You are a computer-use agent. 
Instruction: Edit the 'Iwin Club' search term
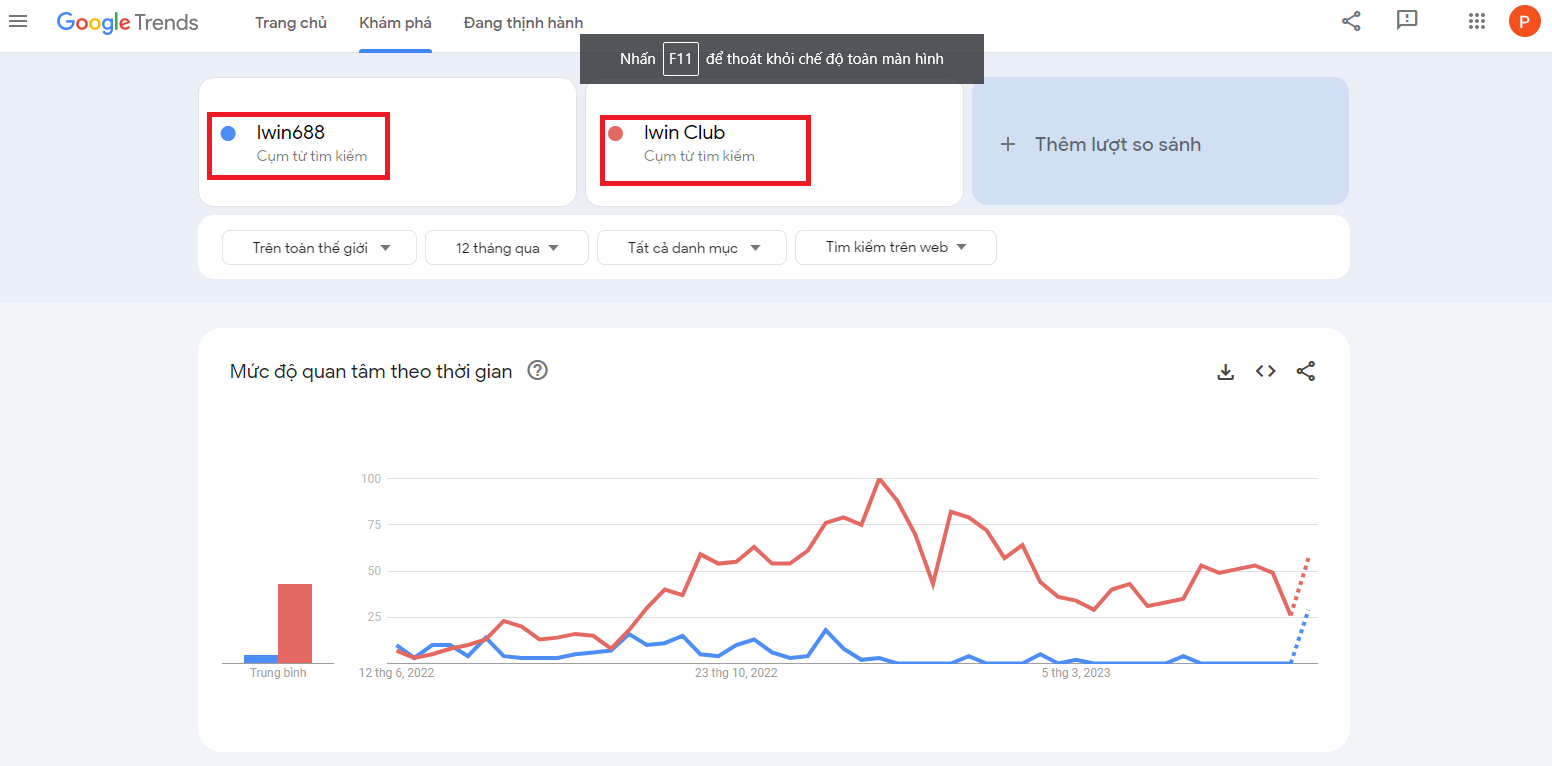coord(684,133)
